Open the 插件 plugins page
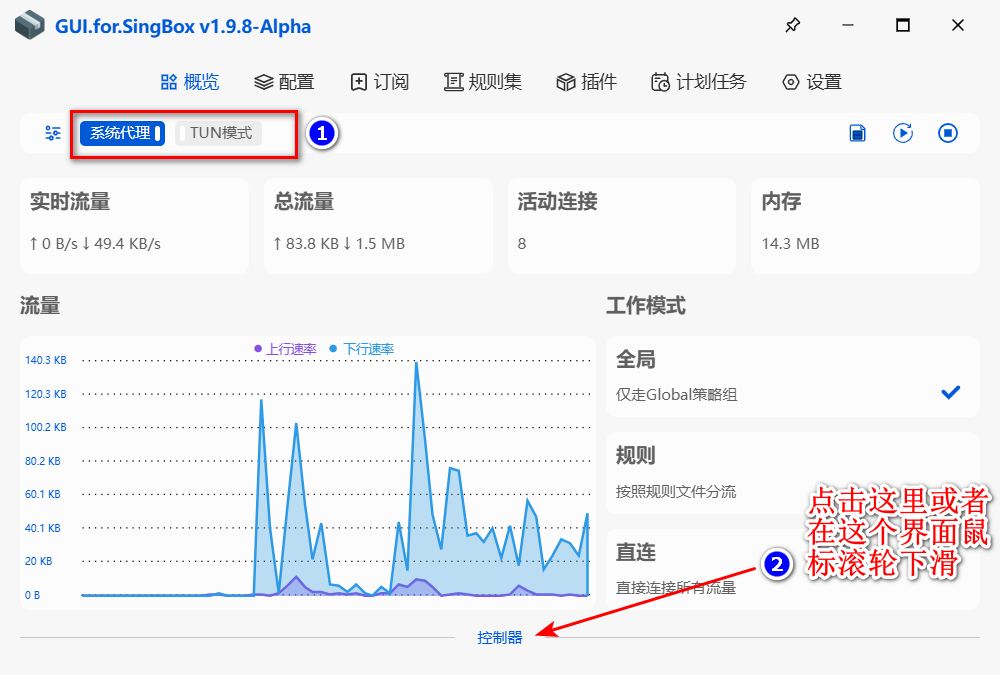The height and width of the screenshot is (675, 1000). pyautogui.click(x=586, y=82)
